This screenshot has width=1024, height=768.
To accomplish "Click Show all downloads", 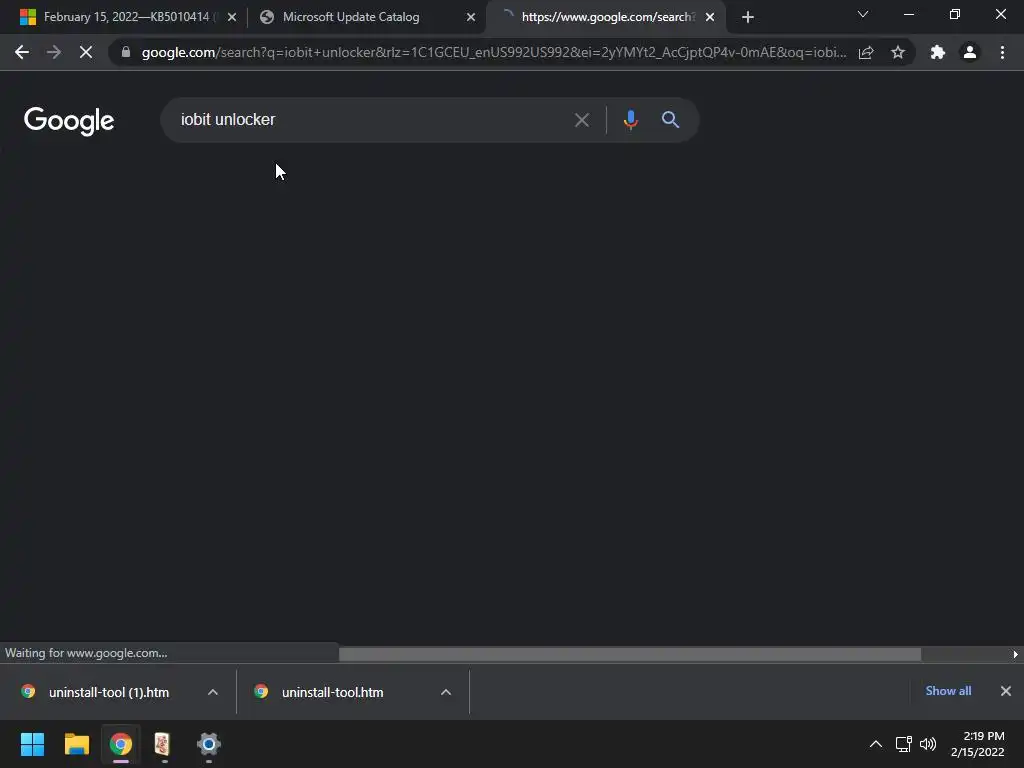I will point(948,691).
